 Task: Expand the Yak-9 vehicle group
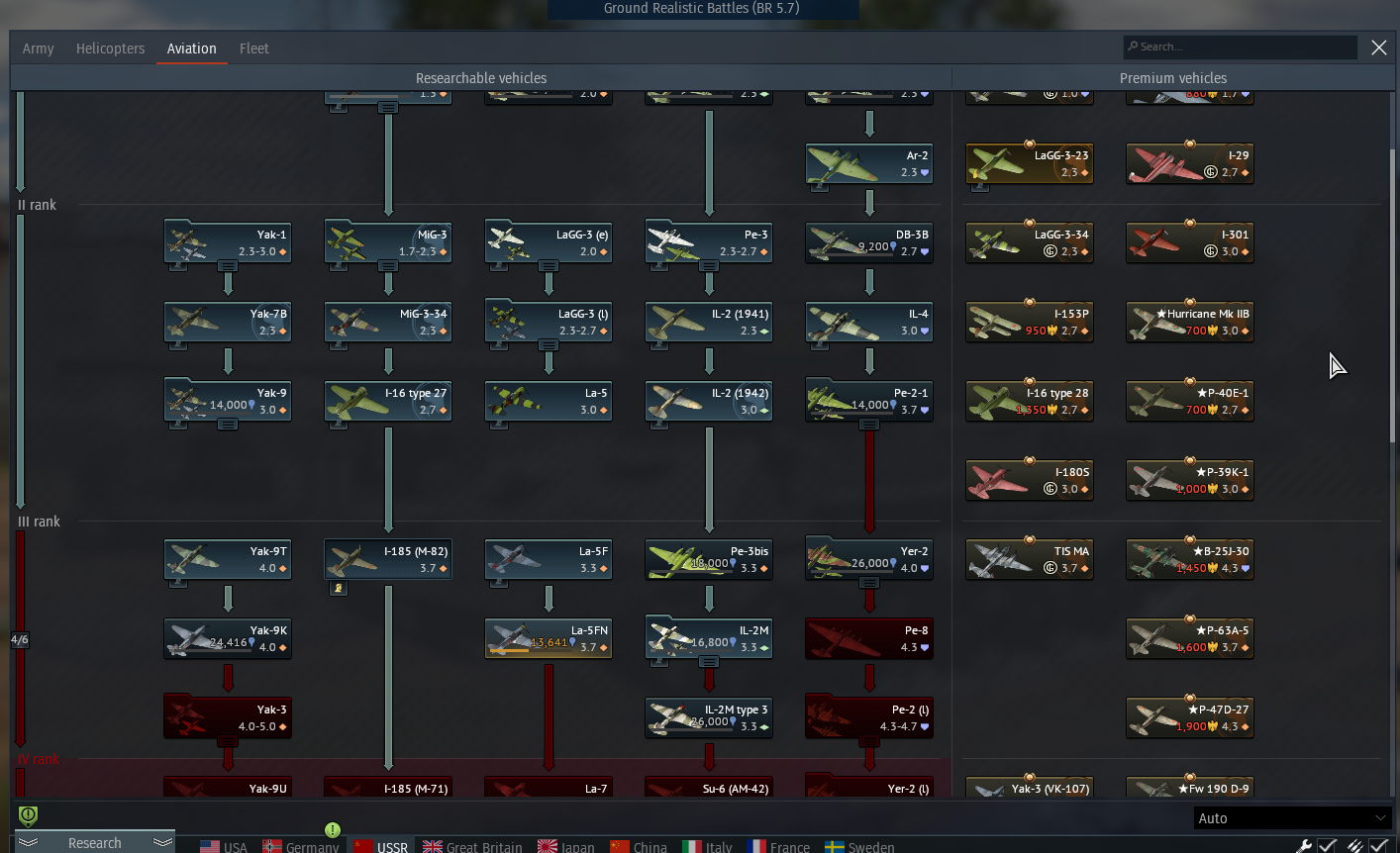(x=228, y=425)
